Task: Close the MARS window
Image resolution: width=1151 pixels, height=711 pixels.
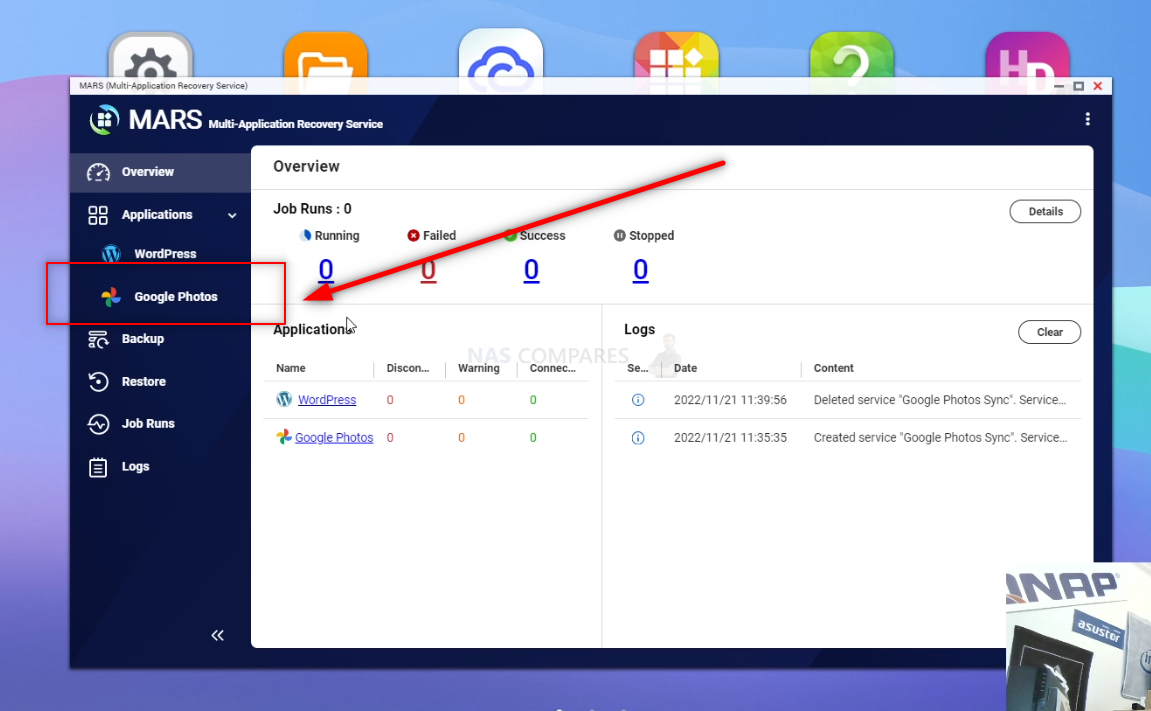Action: click(1097, 87)
